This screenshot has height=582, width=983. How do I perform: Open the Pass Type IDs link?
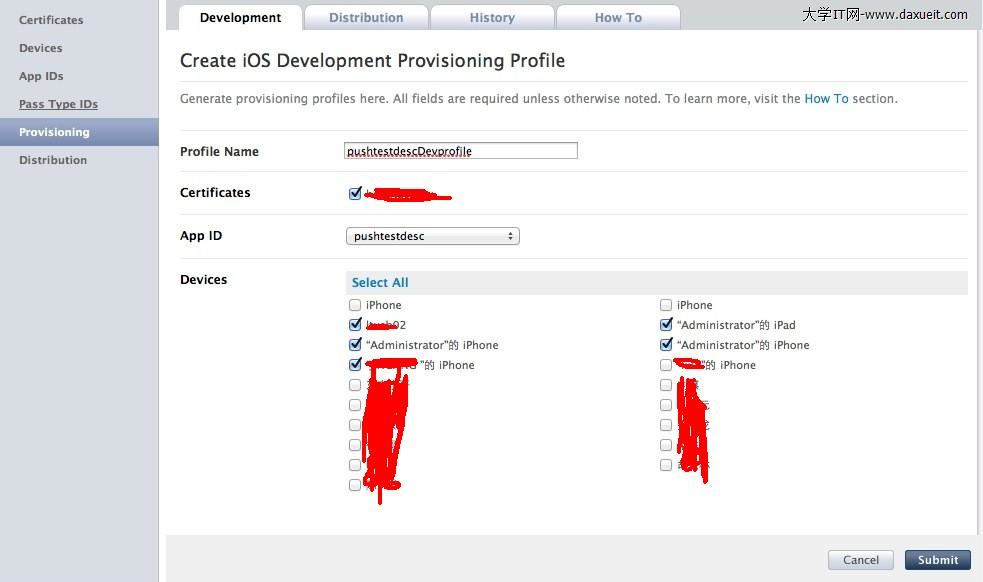coord(58,104)
